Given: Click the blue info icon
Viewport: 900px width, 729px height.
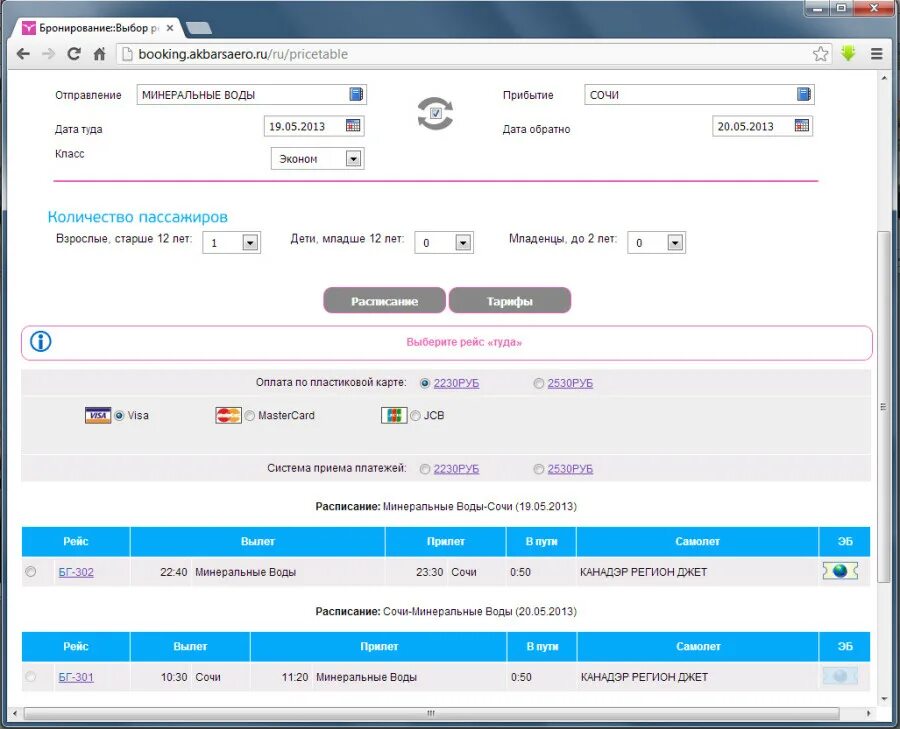Looking at the screenshot, I should pyautogui.click(x=40, y=342).
